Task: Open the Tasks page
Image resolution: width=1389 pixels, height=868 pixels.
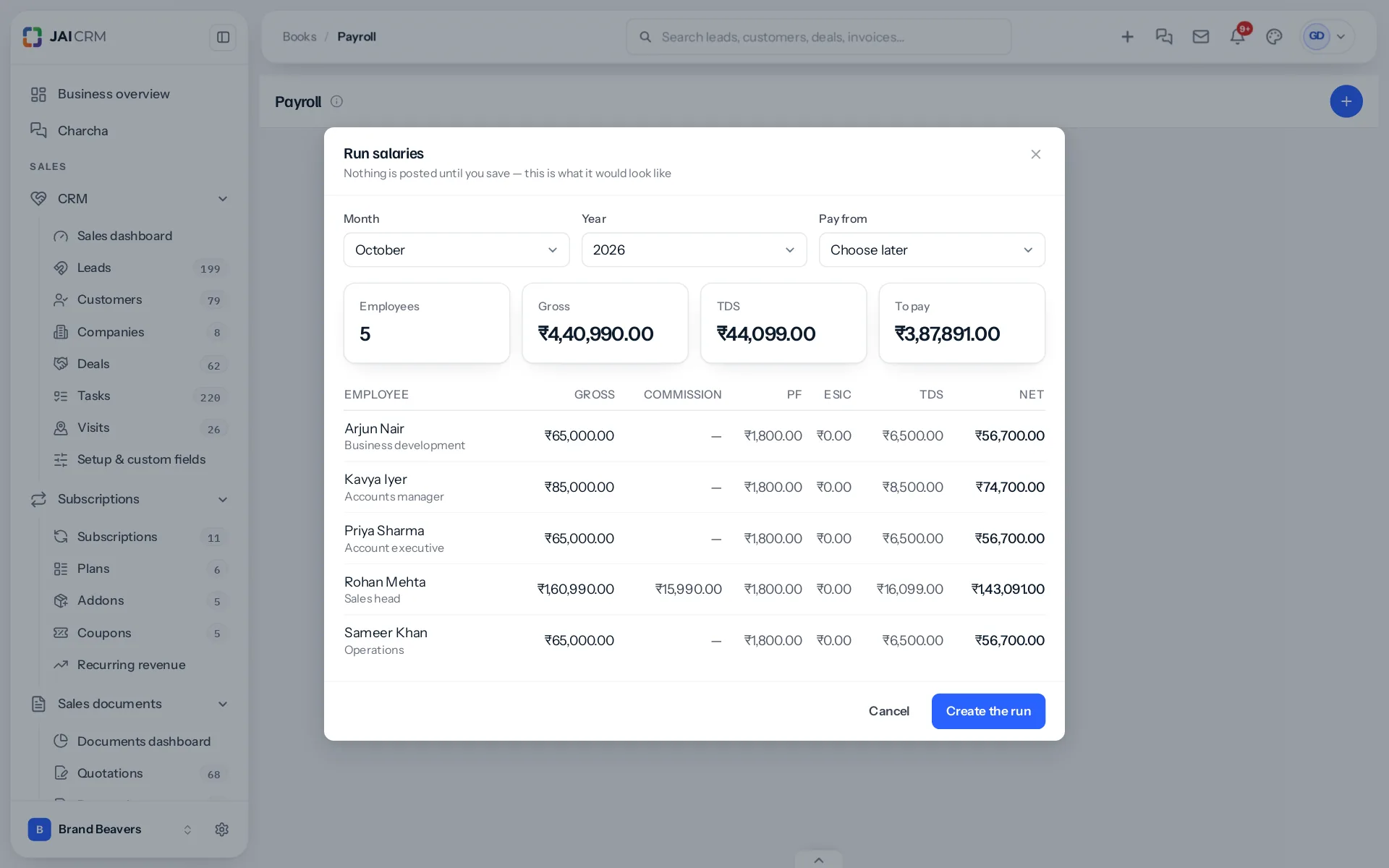Action: pos(140,396)
